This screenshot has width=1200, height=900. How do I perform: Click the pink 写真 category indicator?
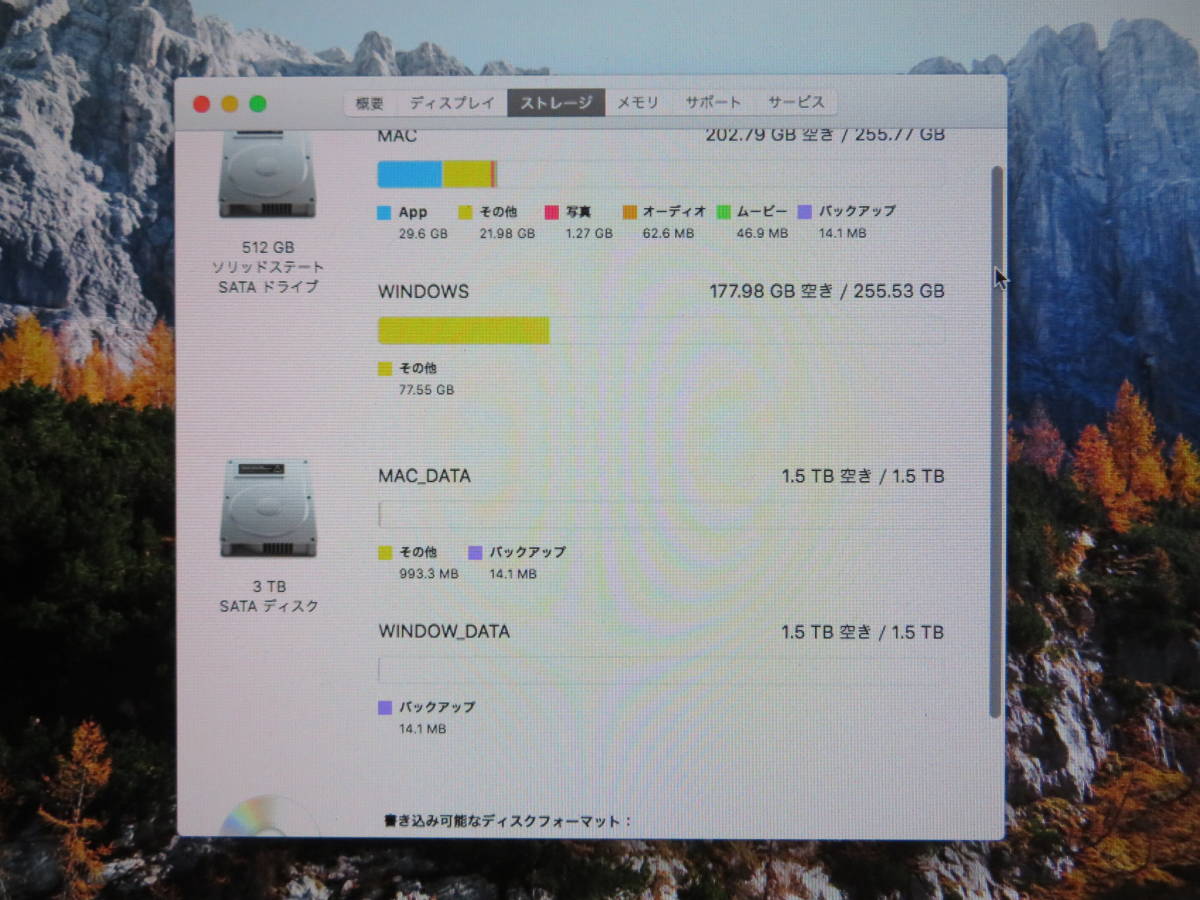[551, 212]
